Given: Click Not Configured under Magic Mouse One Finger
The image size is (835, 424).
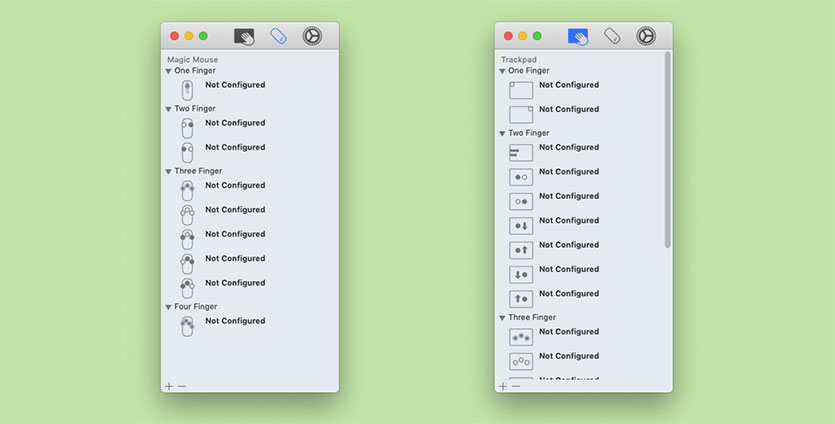Looking at the screenshot, I should pyautogui.click(x=235, y=85).
